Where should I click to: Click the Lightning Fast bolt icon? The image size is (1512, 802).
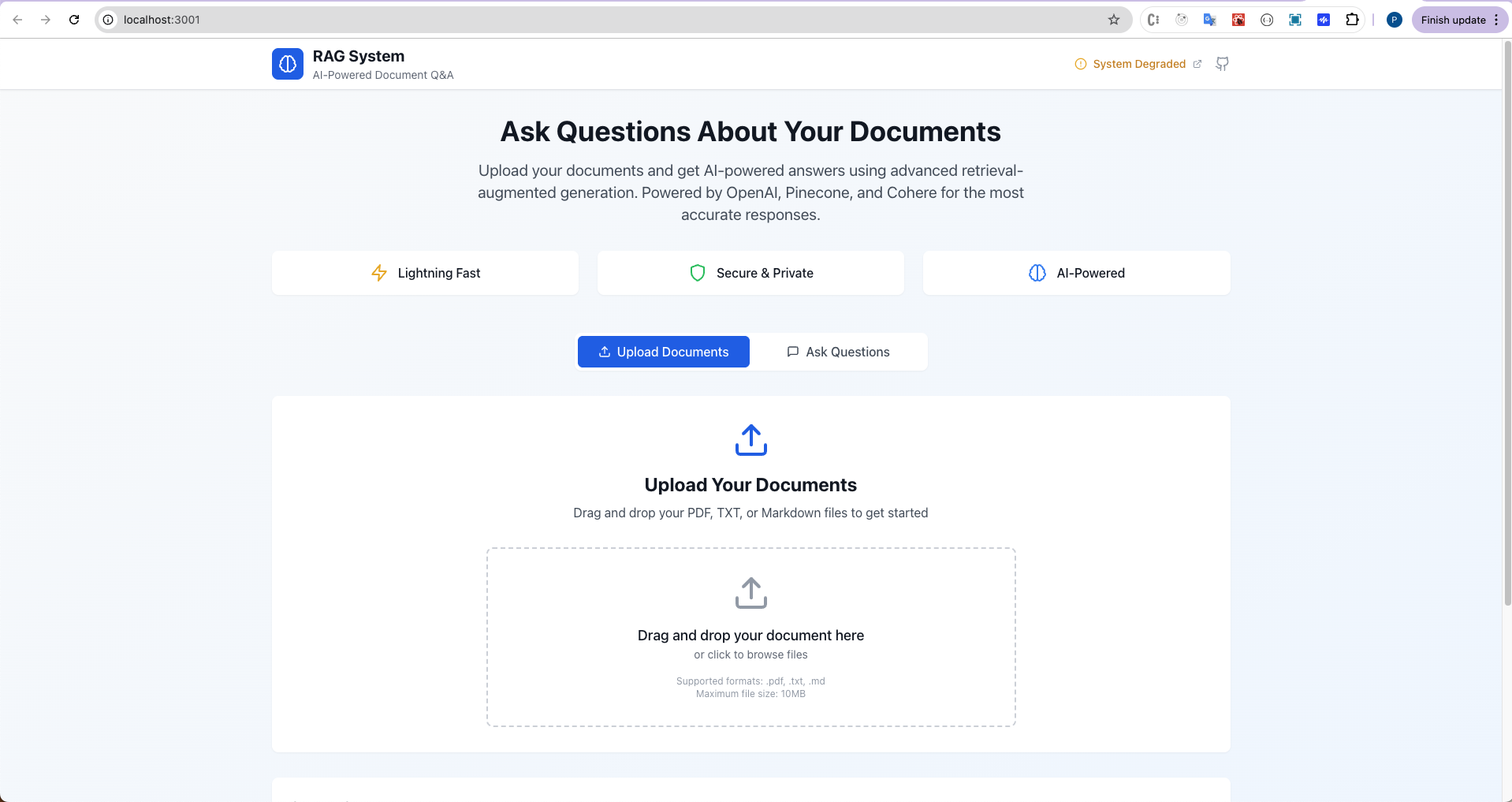[x=379, y=273]
